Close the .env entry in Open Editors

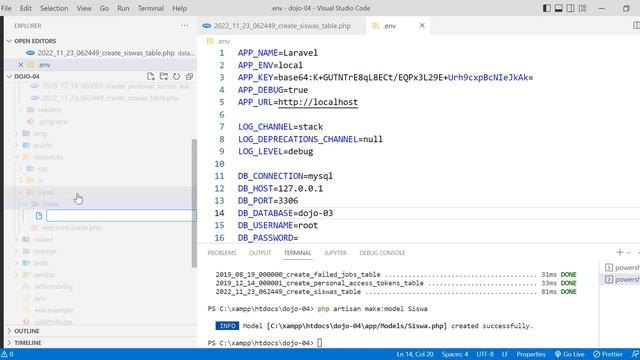point(20,64)
